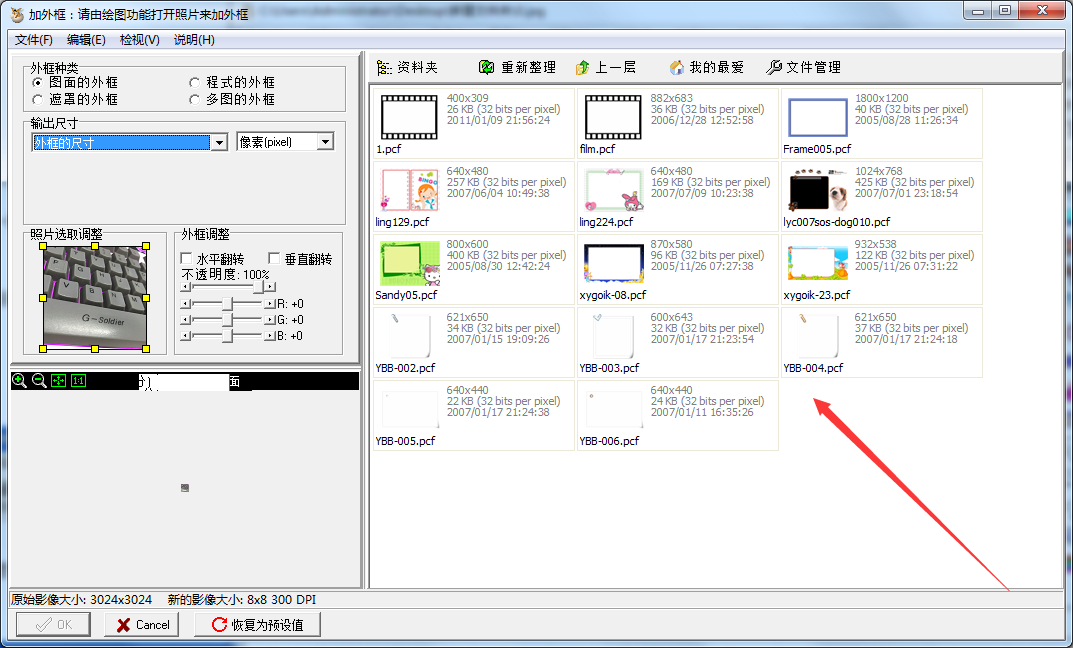Image resolution: width=1073 pixels, height=648 pixels.
Task: Click the 1:1 actual size icon
Action: click(x=78, y=381)
